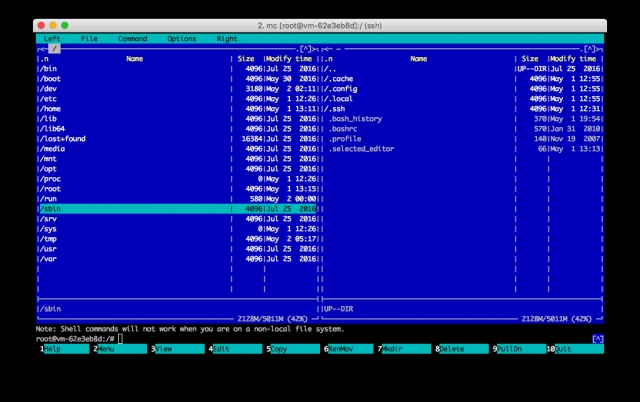640x402 pixels.
Task: Select the /opt directory row
Action: [x=178, y=169]
